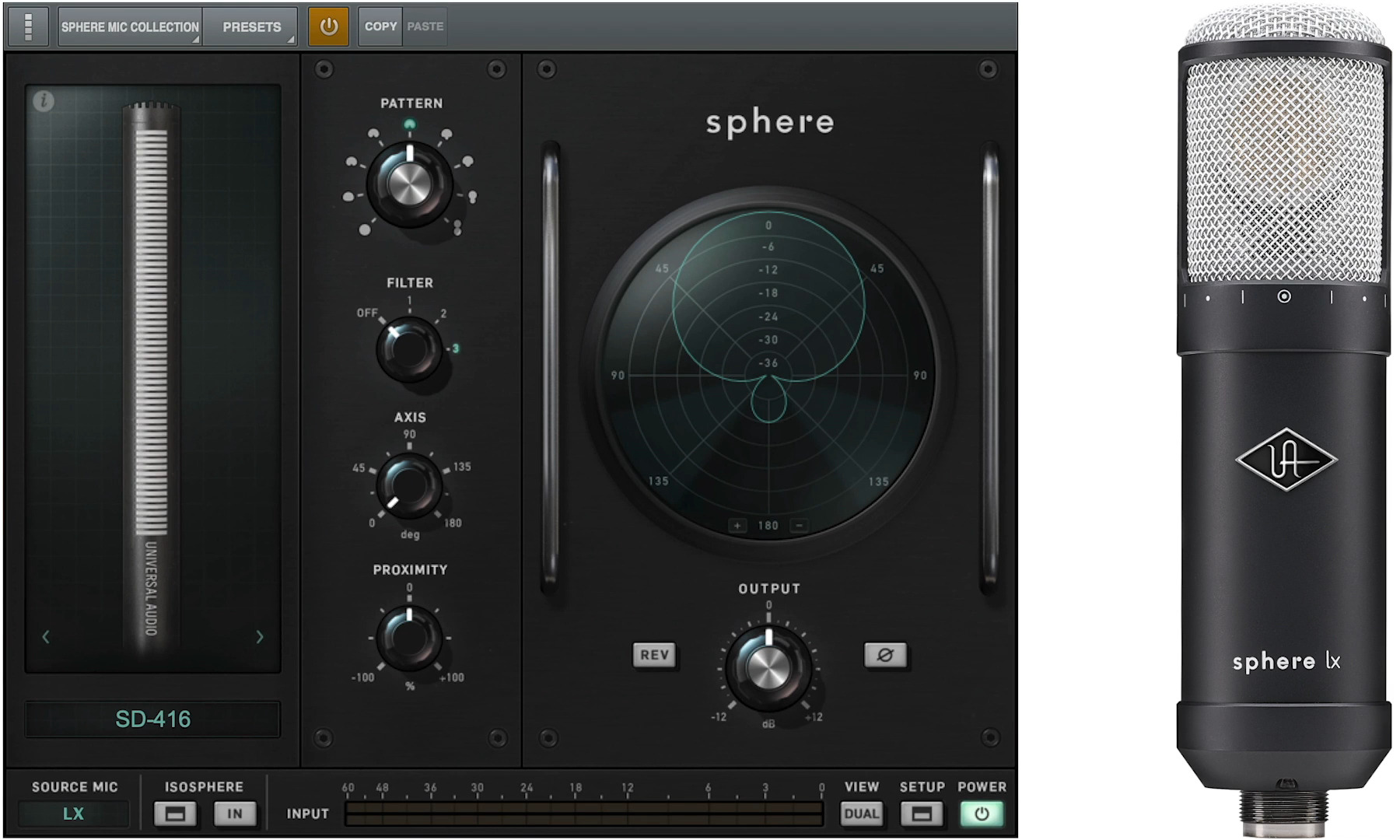Zoom out polar display with minus button

point(799,526)
